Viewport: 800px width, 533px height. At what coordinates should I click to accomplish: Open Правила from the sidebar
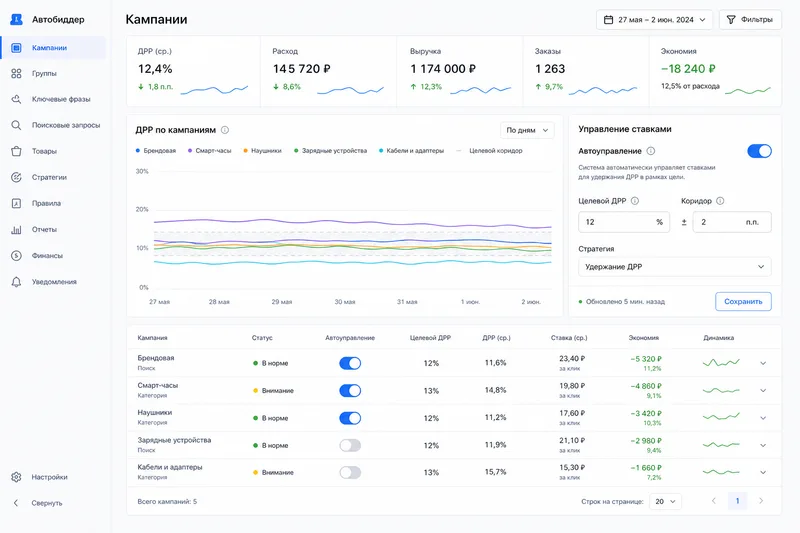coord(46,203)
